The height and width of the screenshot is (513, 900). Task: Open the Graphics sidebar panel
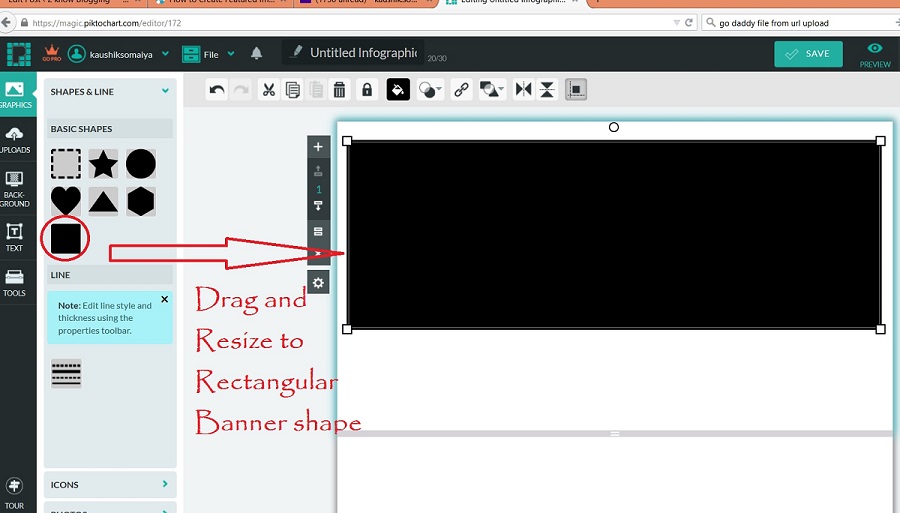click(15, 95)
